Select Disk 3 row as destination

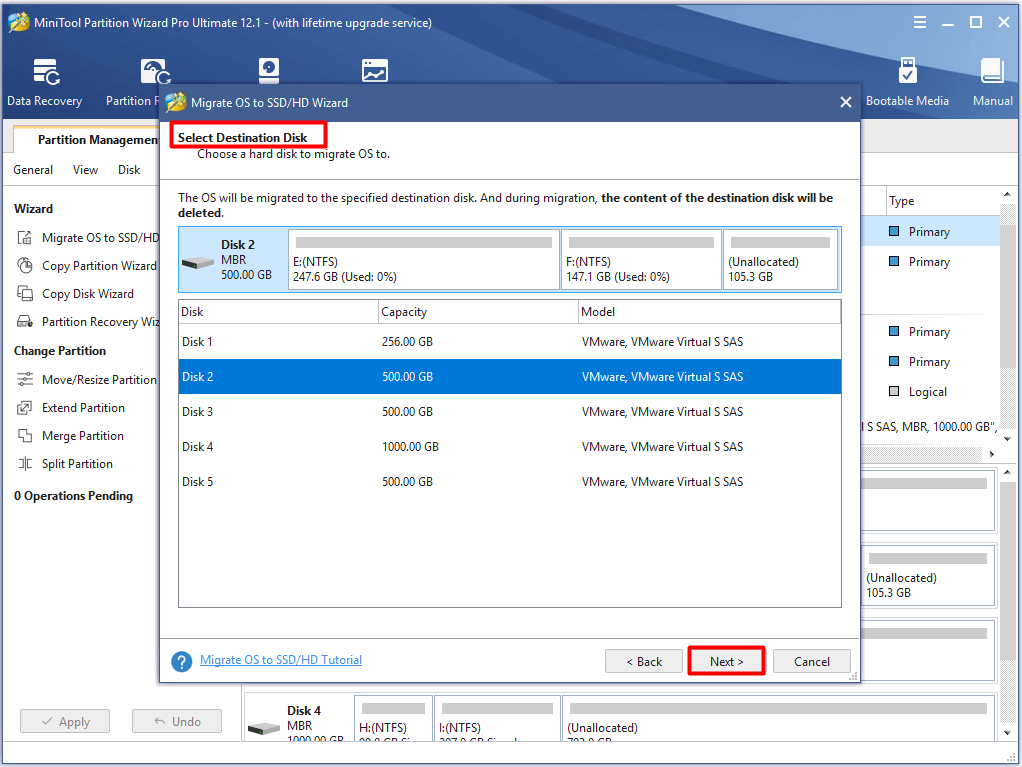coord(510,412)
